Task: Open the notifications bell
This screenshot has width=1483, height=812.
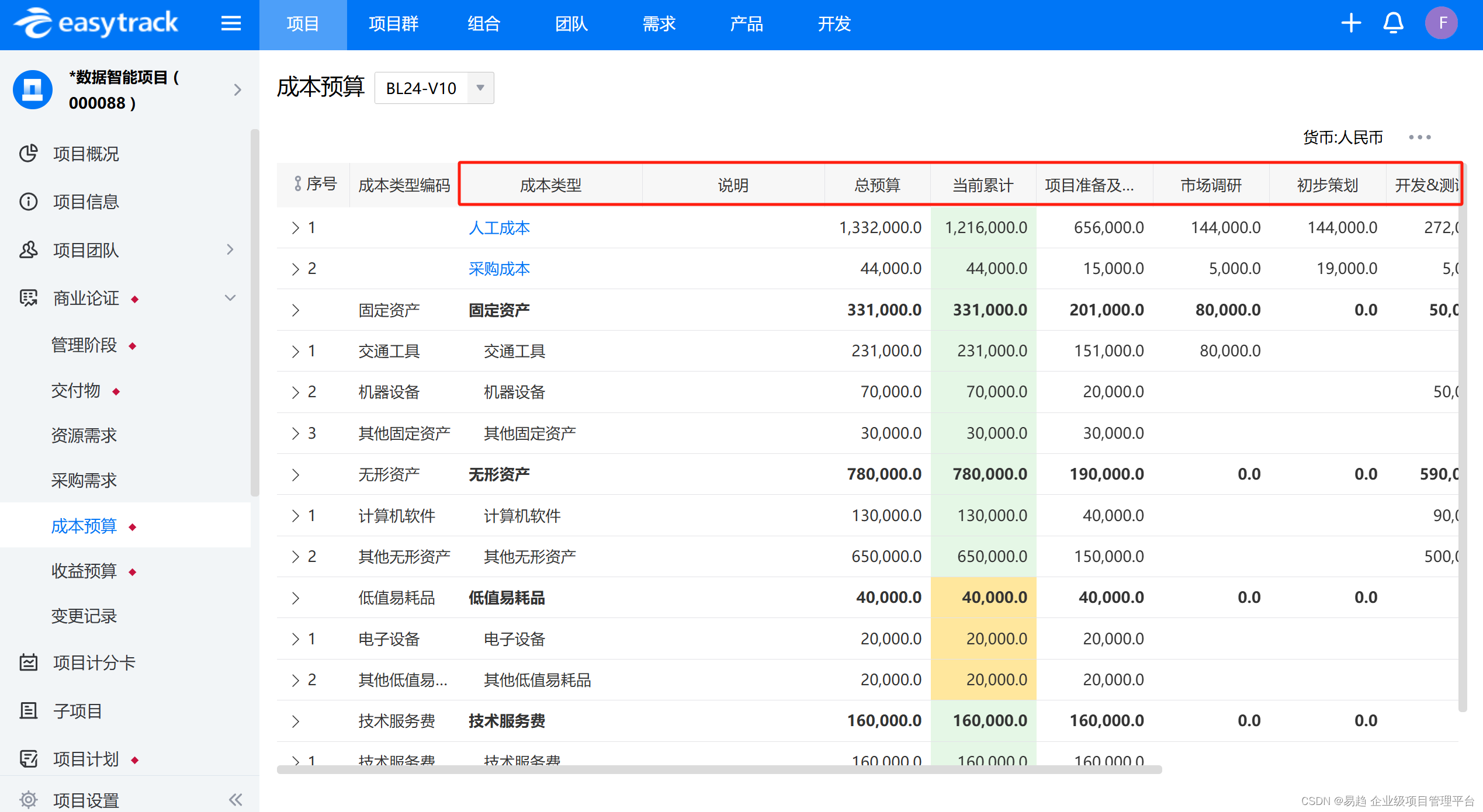Action: [x=1393, y=23]
